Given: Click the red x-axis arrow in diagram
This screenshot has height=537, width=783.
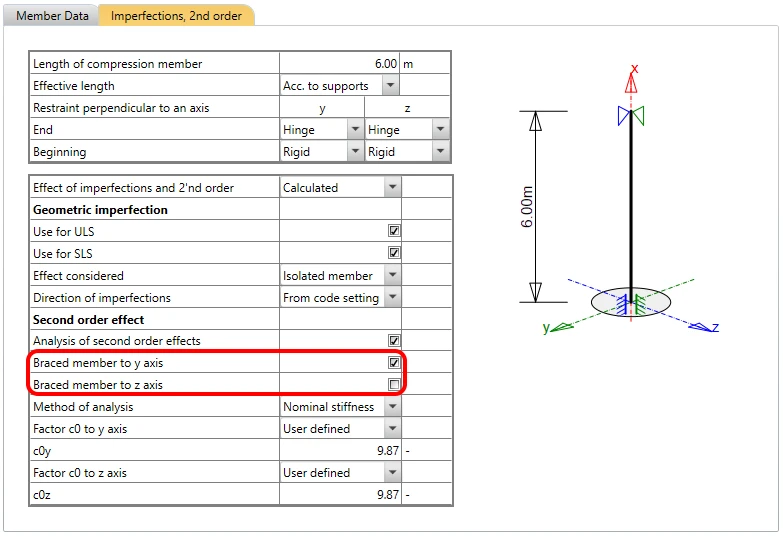Looking at the screenshot, I should pyautogui.click(x=631, y=83).
